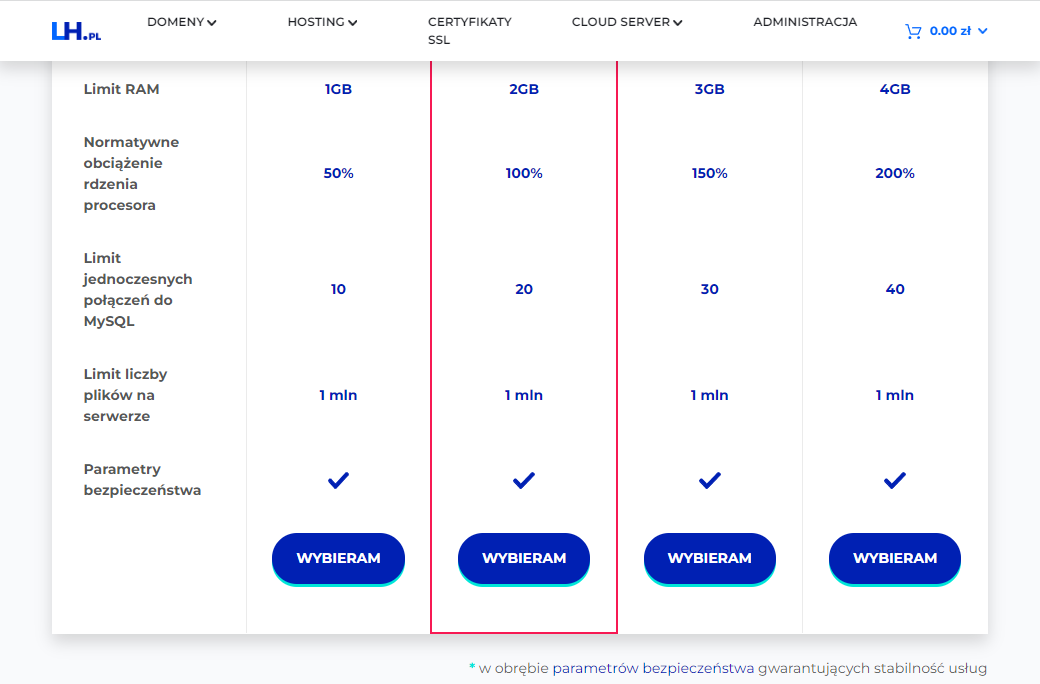Choose the 1GB plan with Wybieram

click(x=338, y=559)
